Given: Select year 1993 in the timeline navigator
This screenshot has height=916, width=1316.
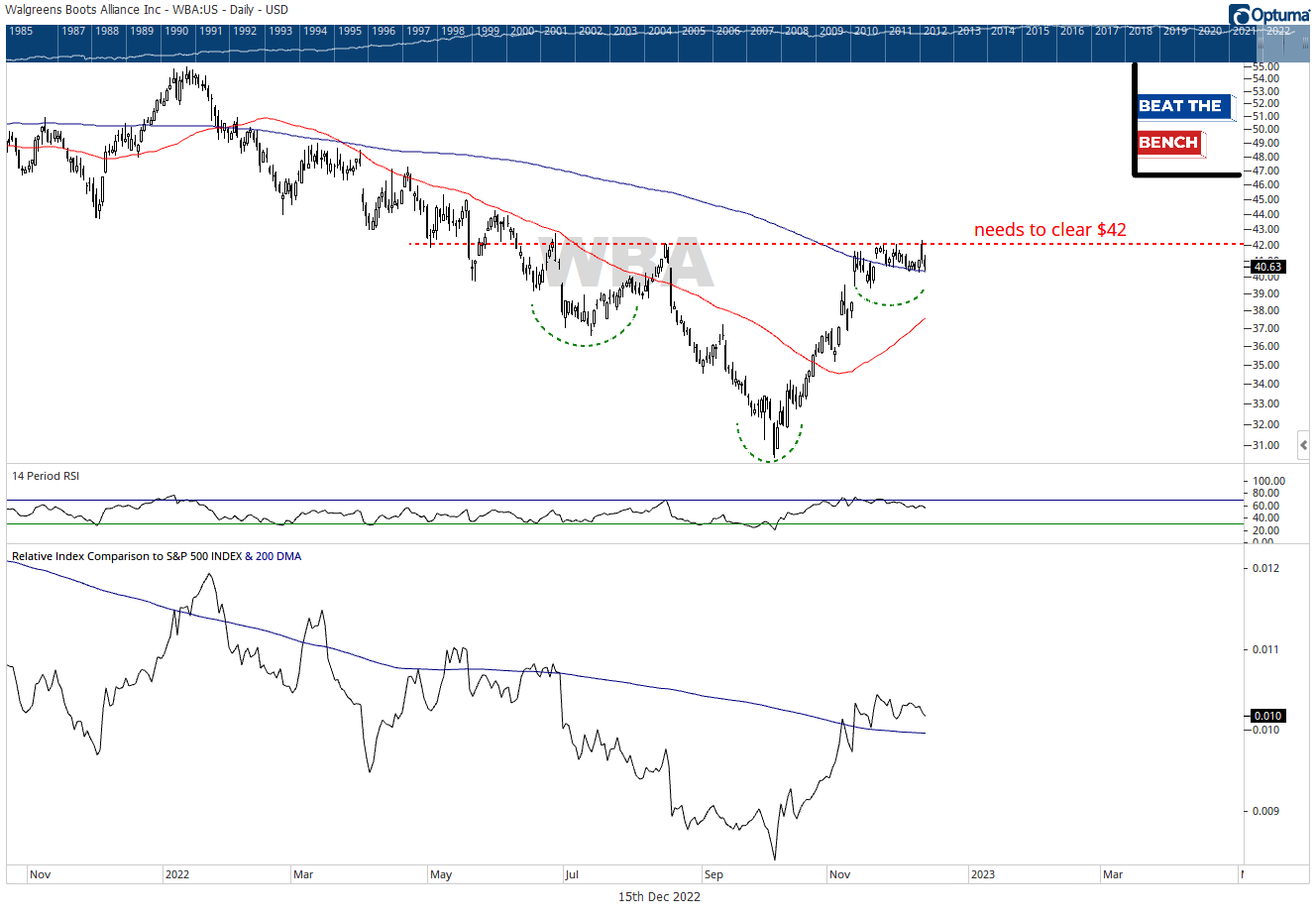Looking at the screenshot, I should pyautogui.click(x=280, y=31).
